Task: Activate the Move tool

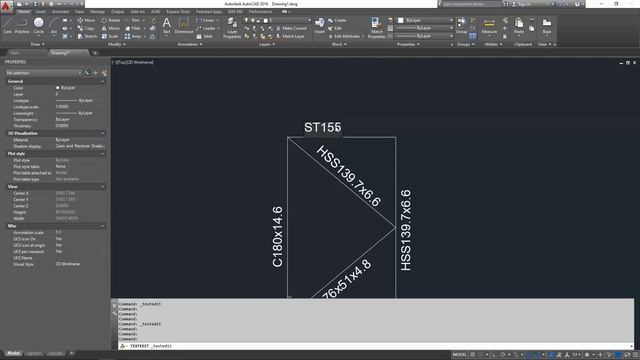Action: [x=86, y=20]
